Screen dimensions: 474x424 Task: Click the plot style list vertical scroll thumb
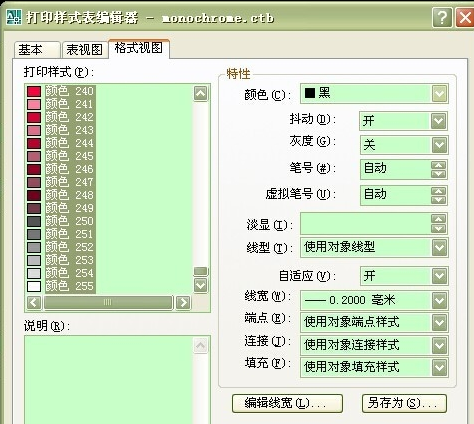[x=201, y=271]
